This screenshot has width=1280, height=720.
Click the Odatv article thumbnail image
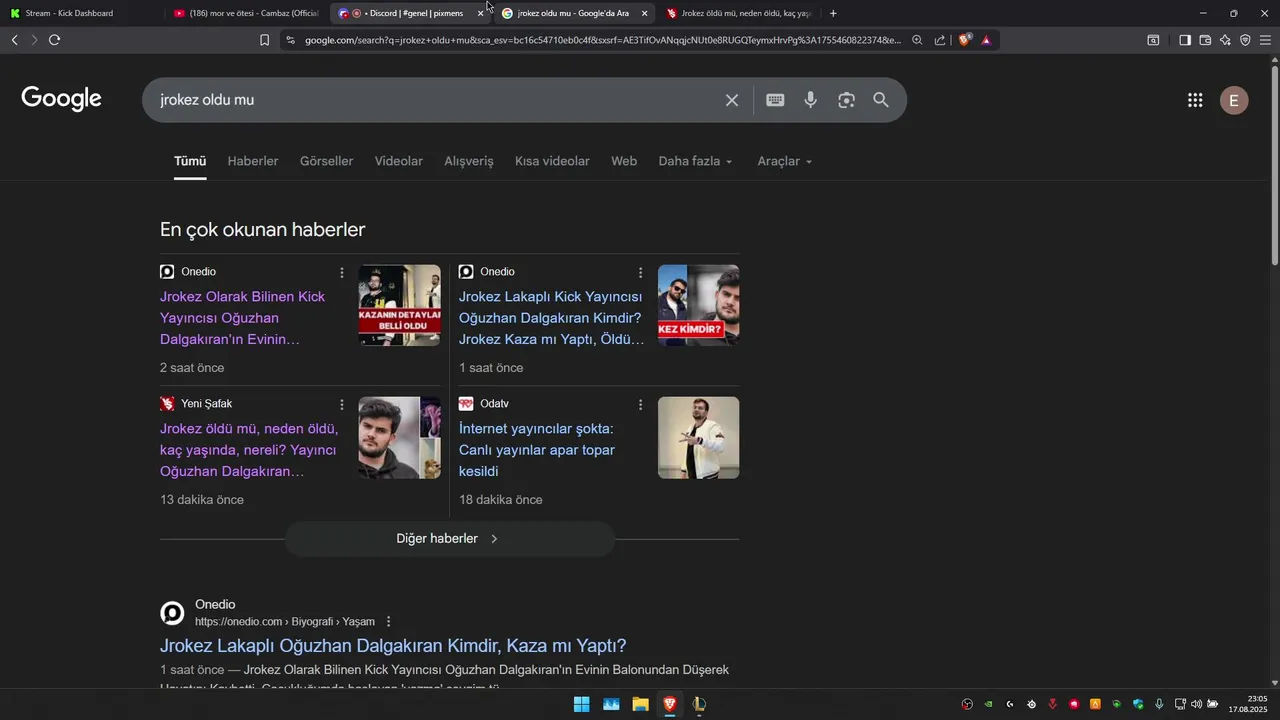(698, 437)
